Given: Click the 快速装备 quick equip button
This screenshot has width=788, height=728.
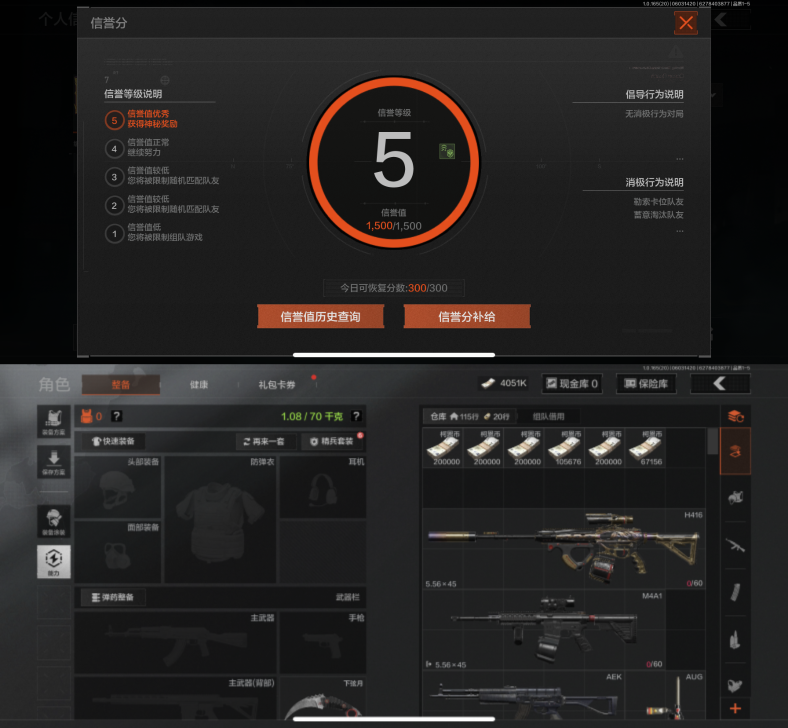Looking at the screenshot, I should click(x=113, y=441).
